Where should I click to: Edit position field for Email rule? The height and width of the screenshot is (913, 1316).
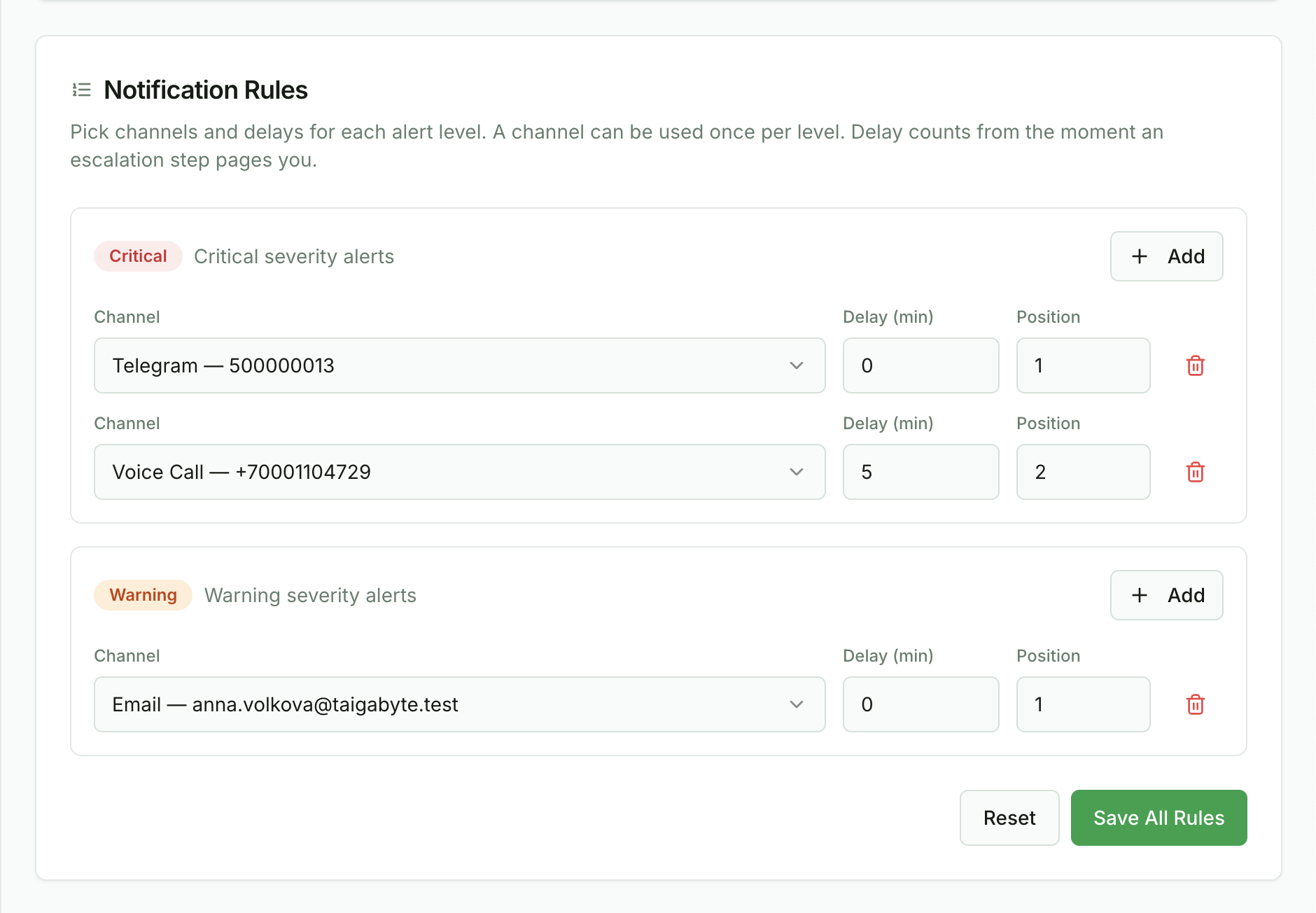[1083, 704]
